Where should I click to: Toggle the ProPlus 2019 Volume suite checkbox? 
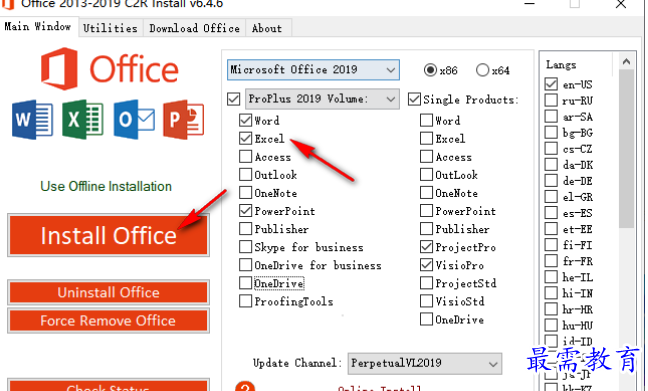click(x=233, y=99)
